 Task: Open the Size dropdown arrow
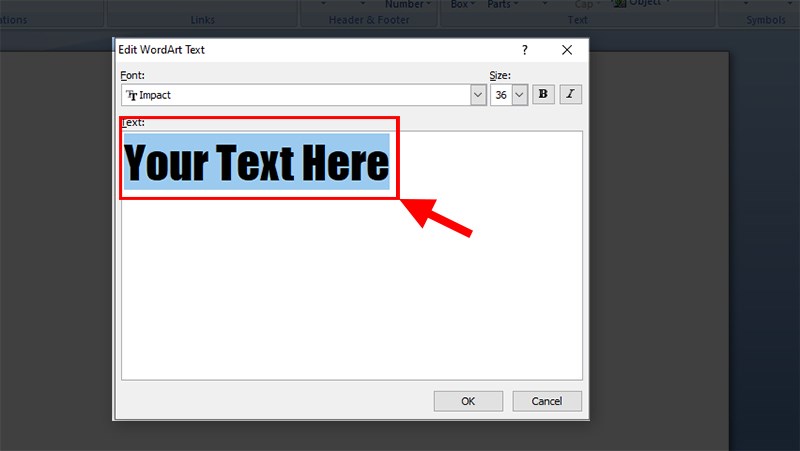[x=519, y=95]
